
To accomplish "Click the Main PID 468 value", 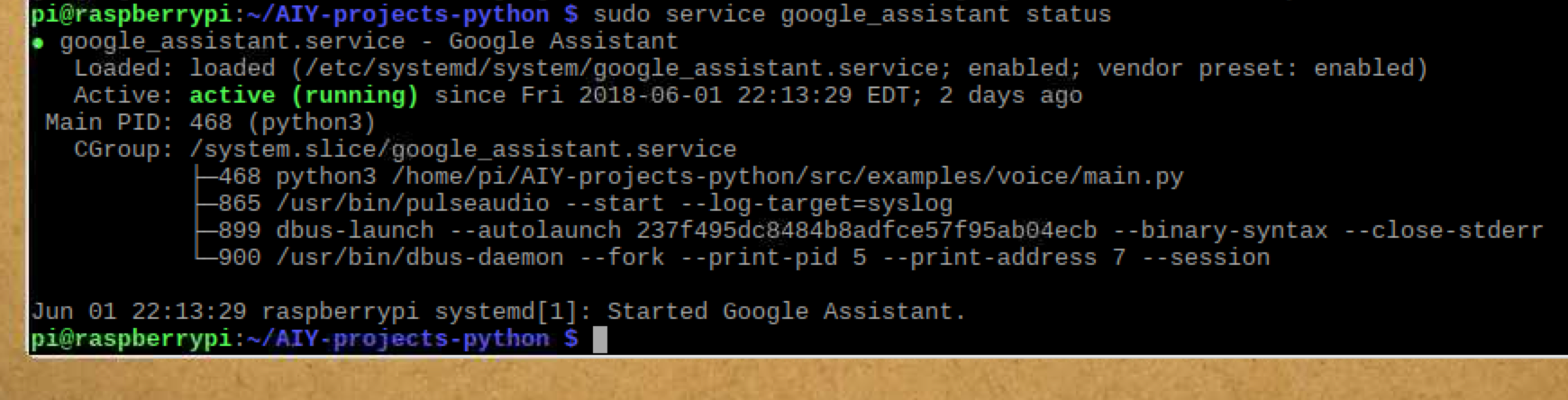I will 210,123.
